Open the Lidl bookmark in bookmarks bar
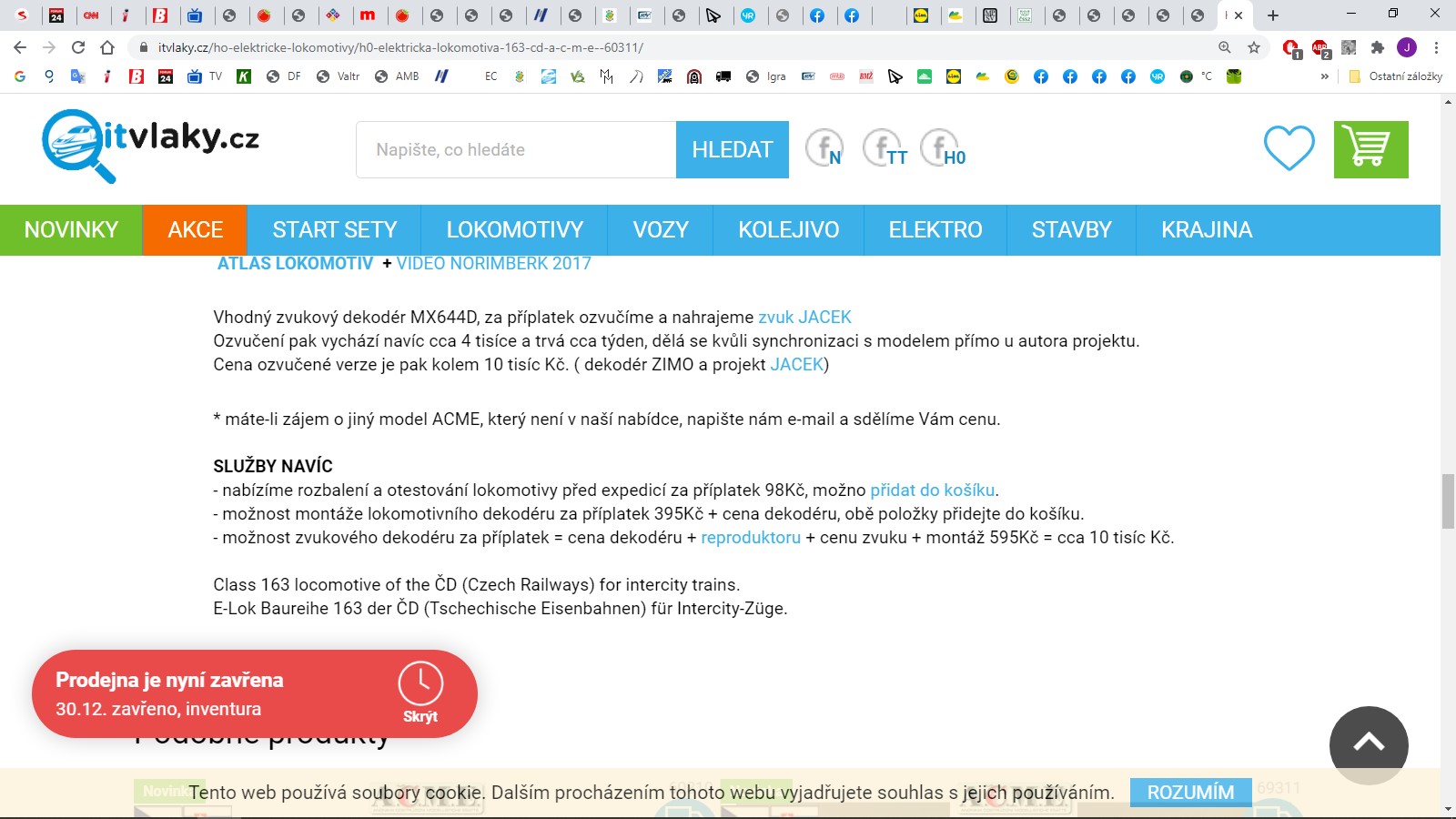The width and height of the screenshot is (1456, 819). 954,76
